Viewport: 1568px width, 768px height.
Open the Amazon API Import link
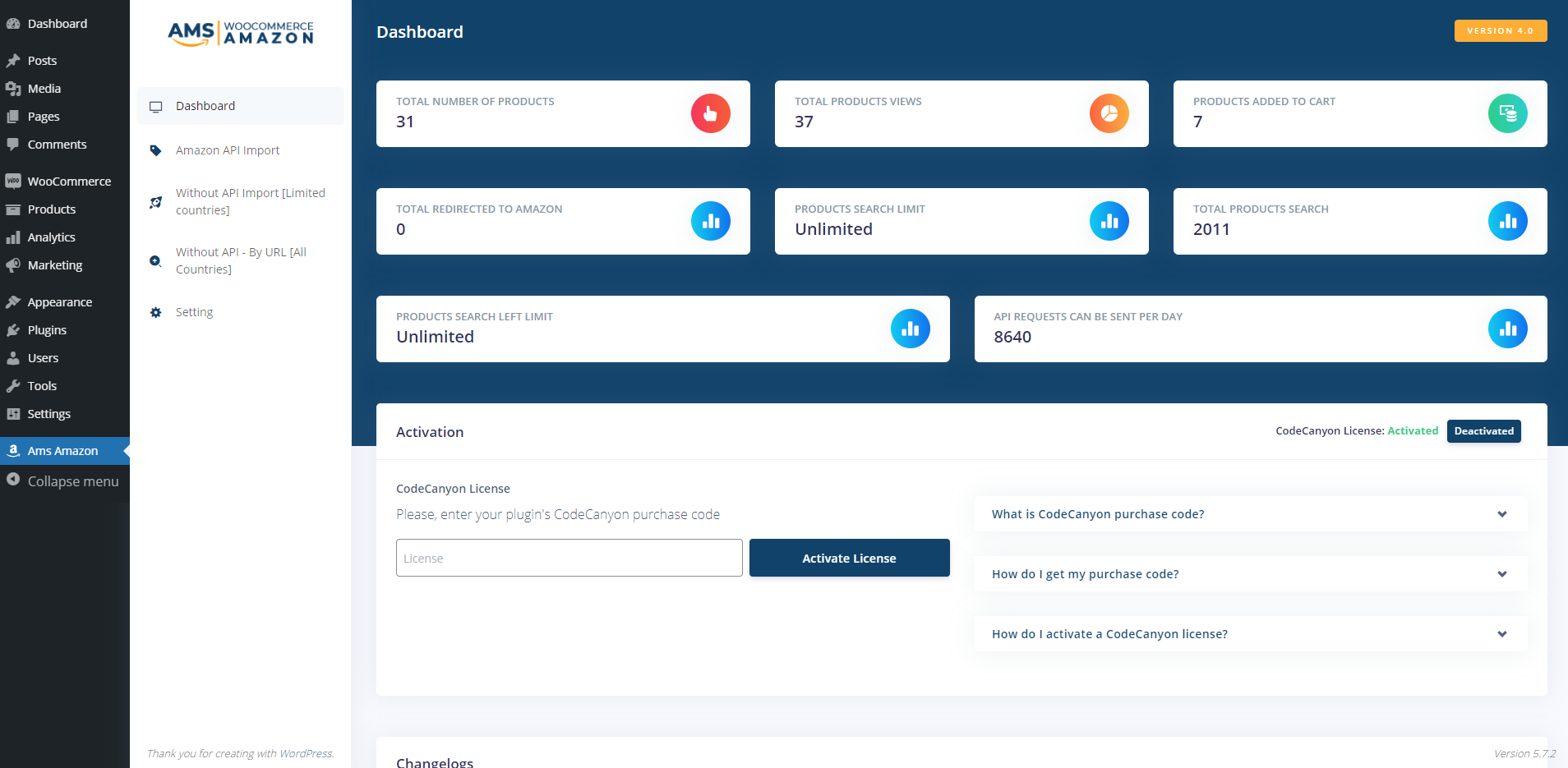tap(228, 150)
